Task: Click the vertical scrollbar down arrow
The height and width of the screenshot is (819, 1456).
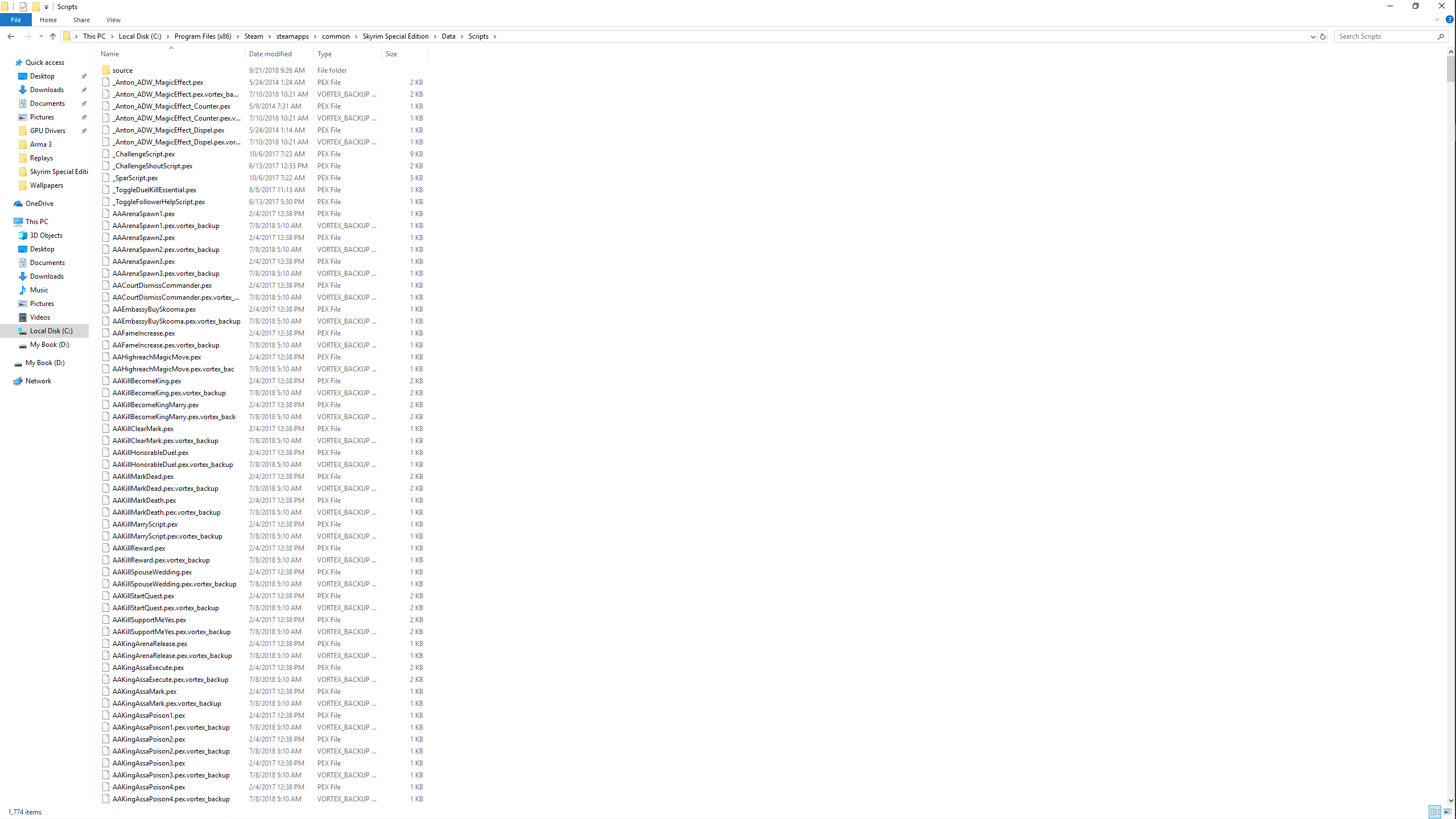Action: (x=1451, y=800)
